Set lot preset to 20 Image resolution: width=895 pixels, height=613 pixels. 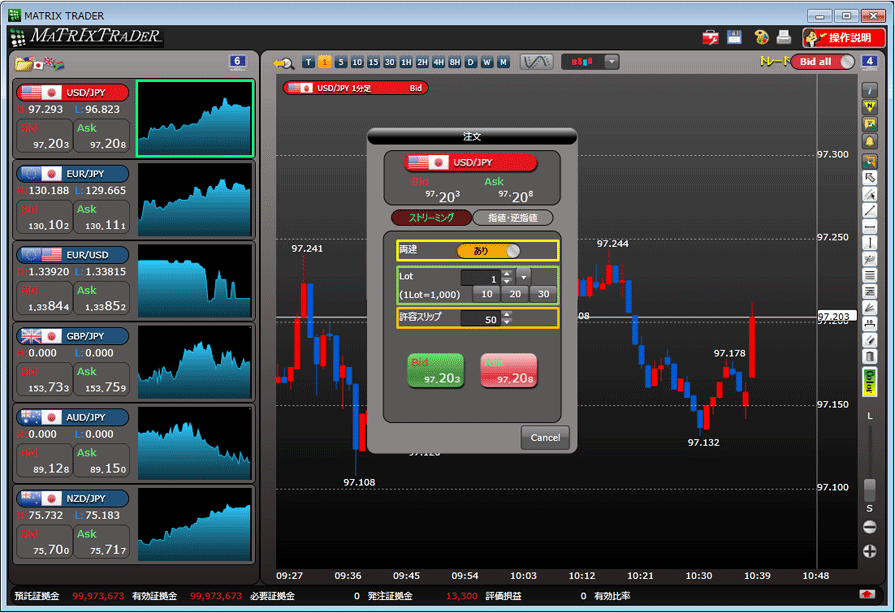click(x=515, y=294)
